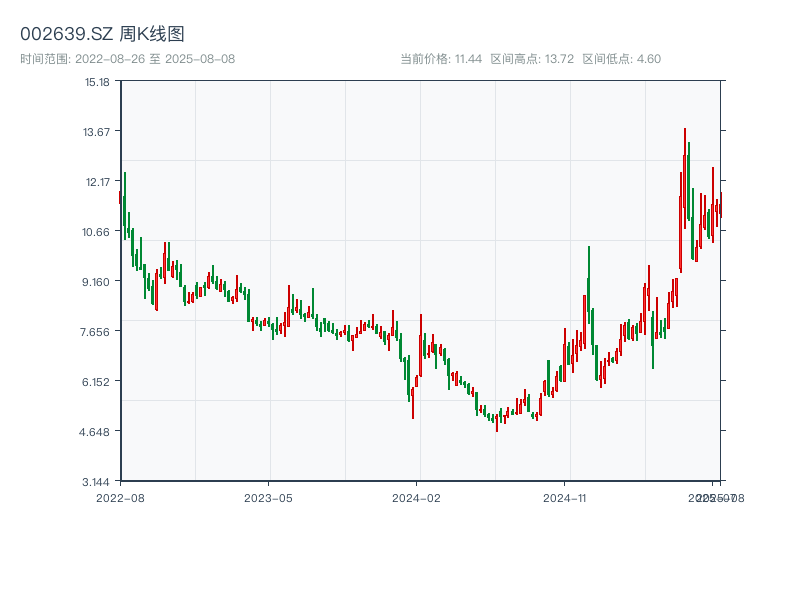
Task: Click the y-axis value 3.144
Action: (96, 482)
